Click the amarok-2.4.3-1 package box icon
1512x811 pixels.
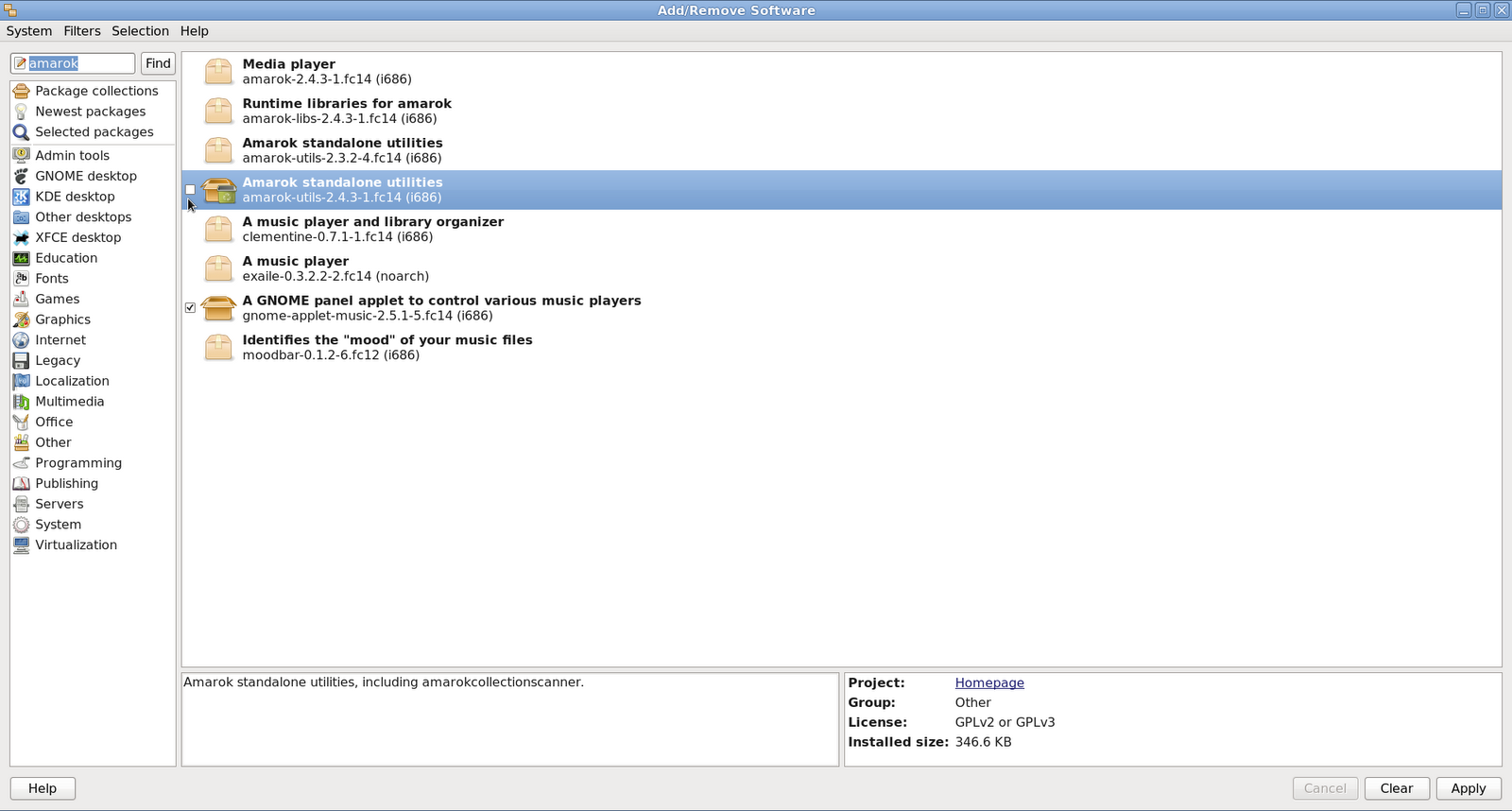coord(218,72)
